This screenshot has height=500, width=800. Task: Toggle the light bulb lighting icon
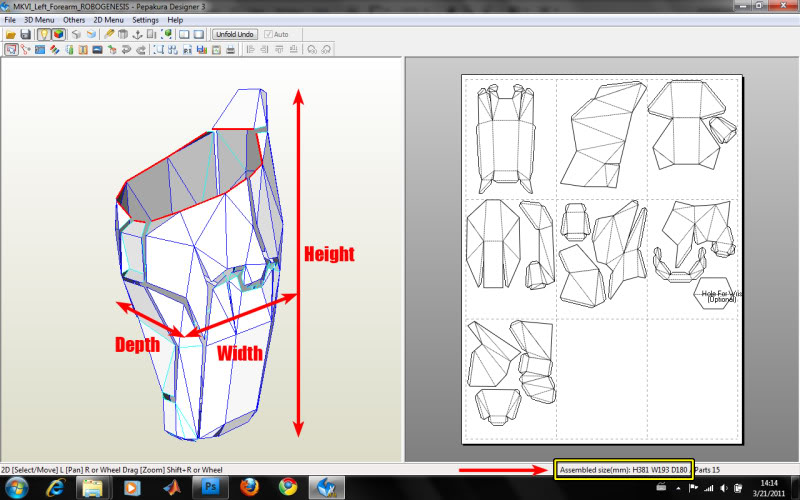44,34
